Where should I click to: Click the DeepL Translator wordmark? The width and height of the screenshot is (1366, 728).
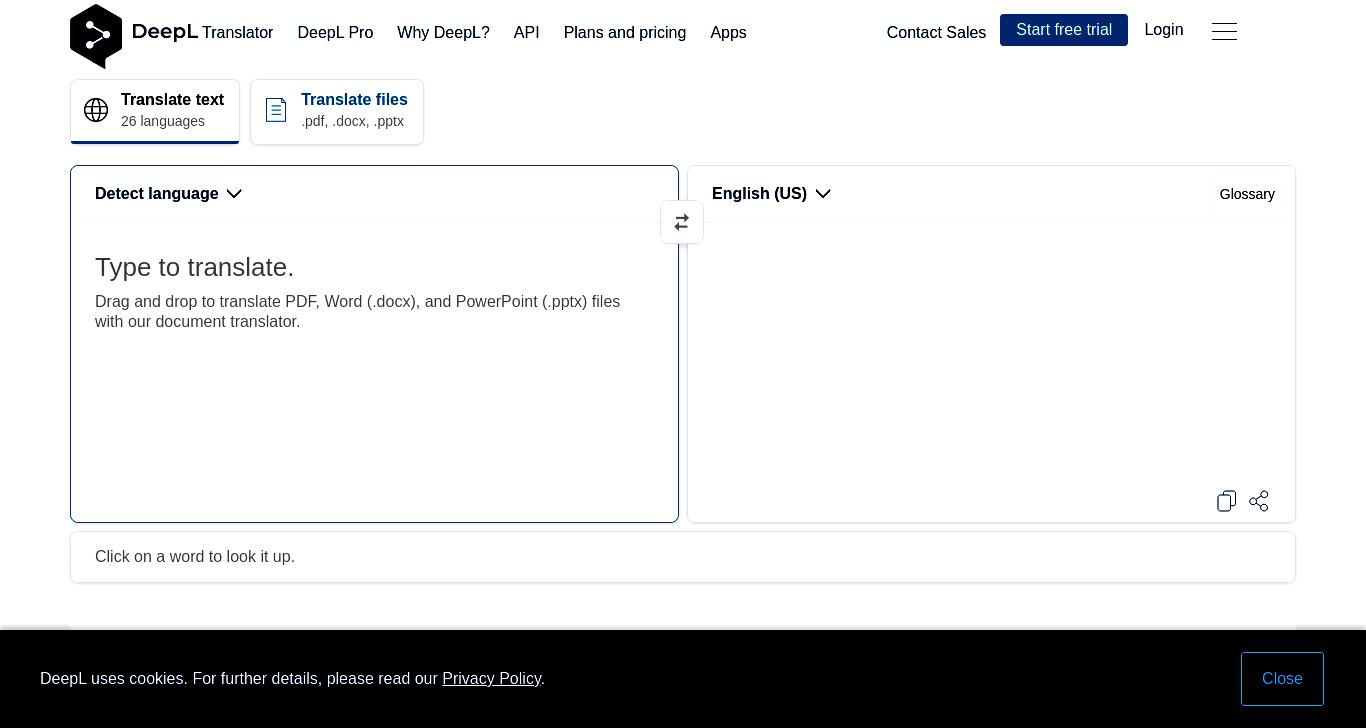click(x=203, y=32)
